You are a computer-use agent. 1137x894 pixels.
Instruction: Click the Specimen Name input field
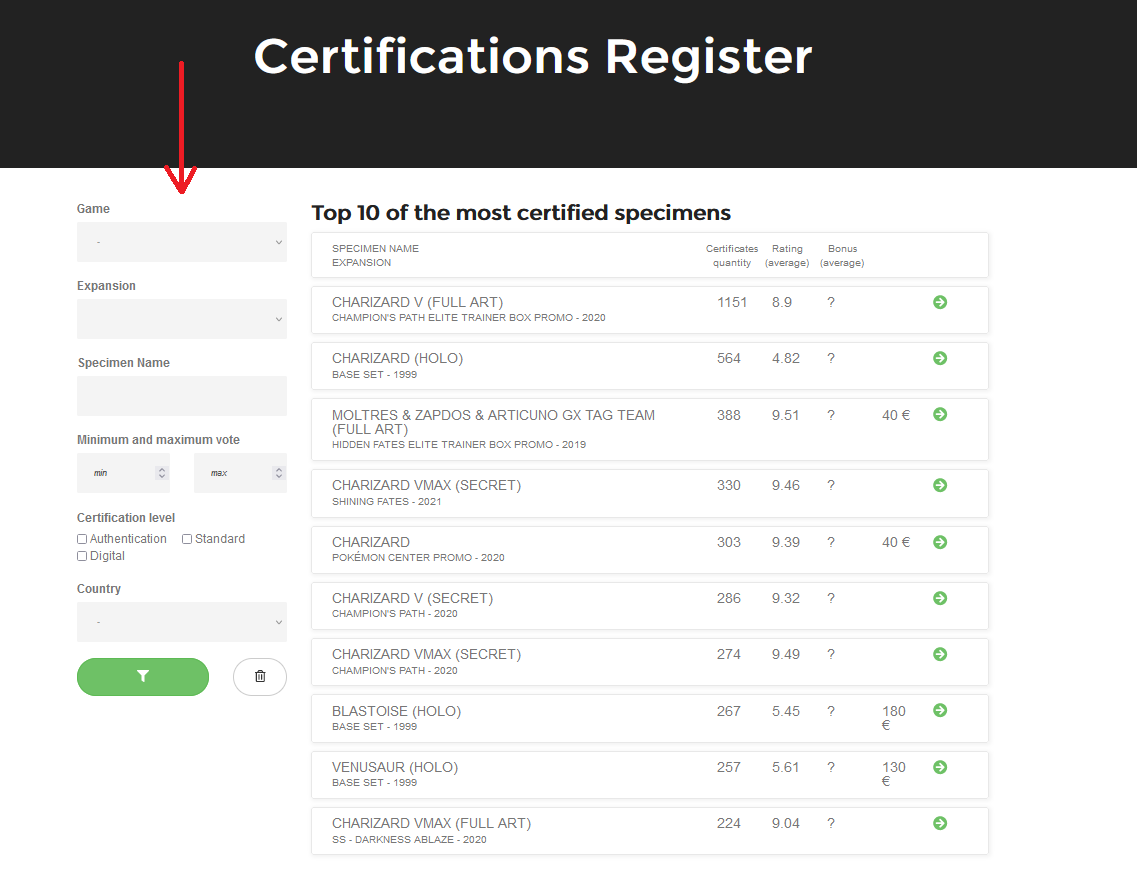(182, 396)
